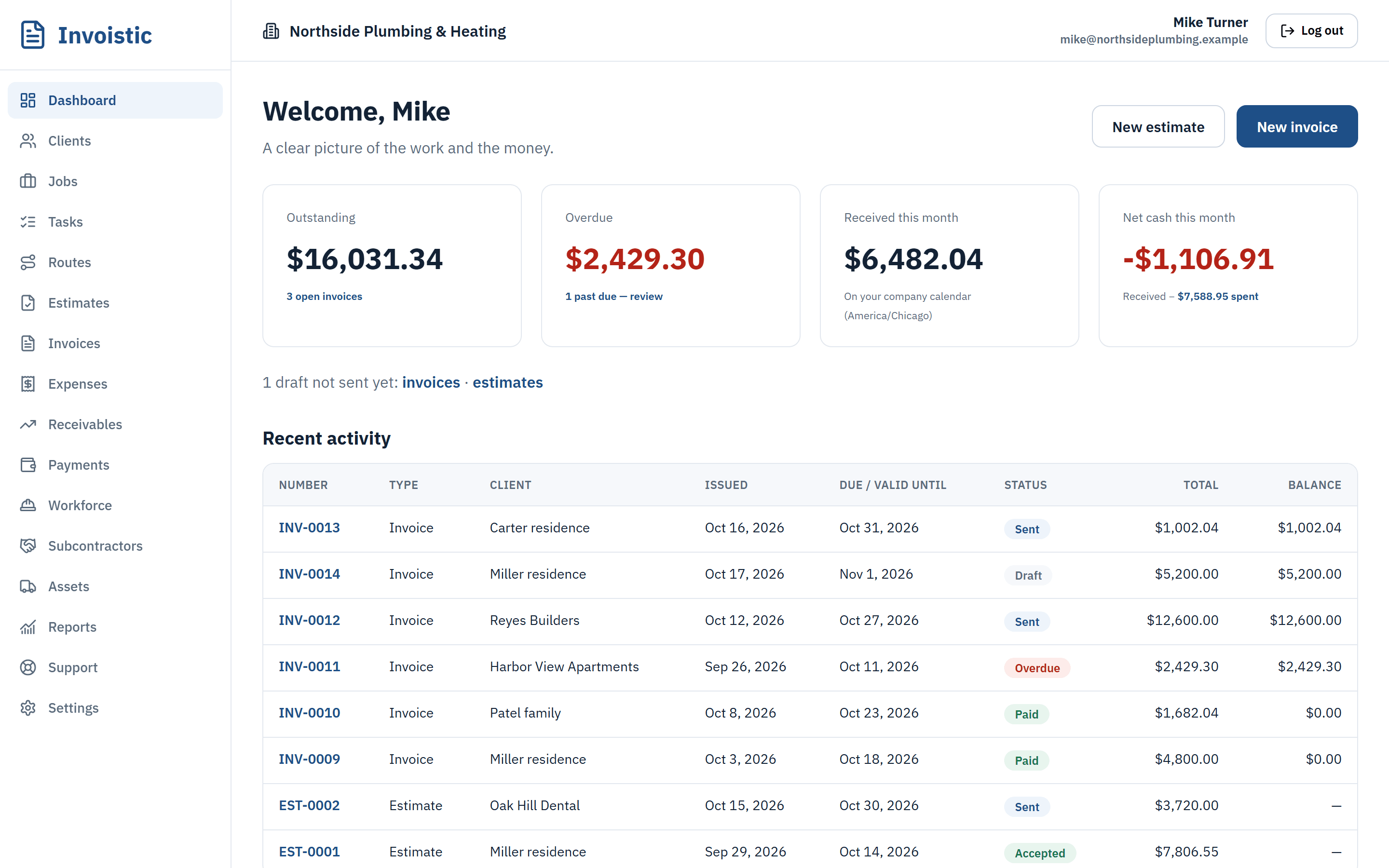Open the $7,588.95 spent link
The height and width of the screenshot is (868, 1389).
click(x=1217, y=296)
